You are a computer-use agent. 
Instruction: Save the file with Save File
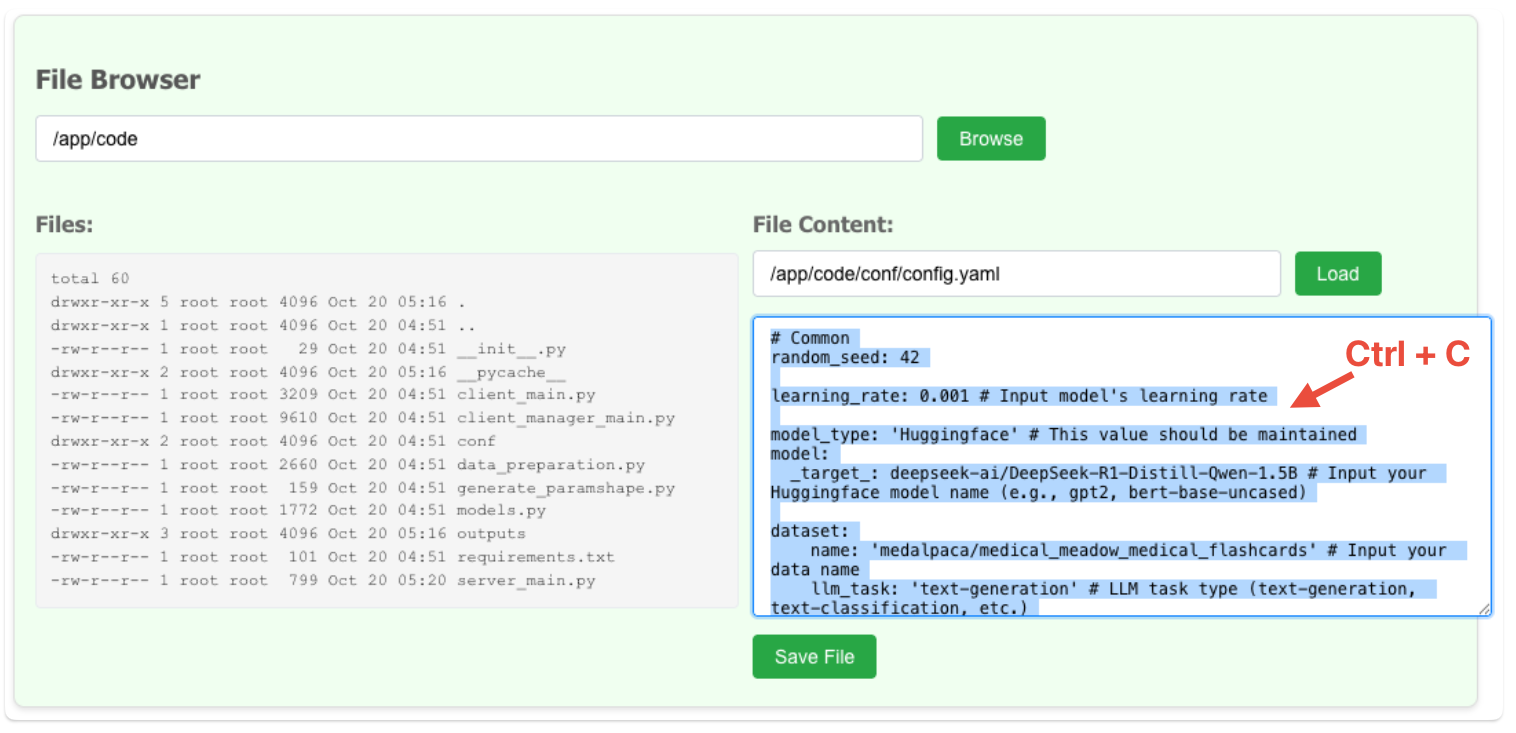pyautogui.click(x=814, y=657)
